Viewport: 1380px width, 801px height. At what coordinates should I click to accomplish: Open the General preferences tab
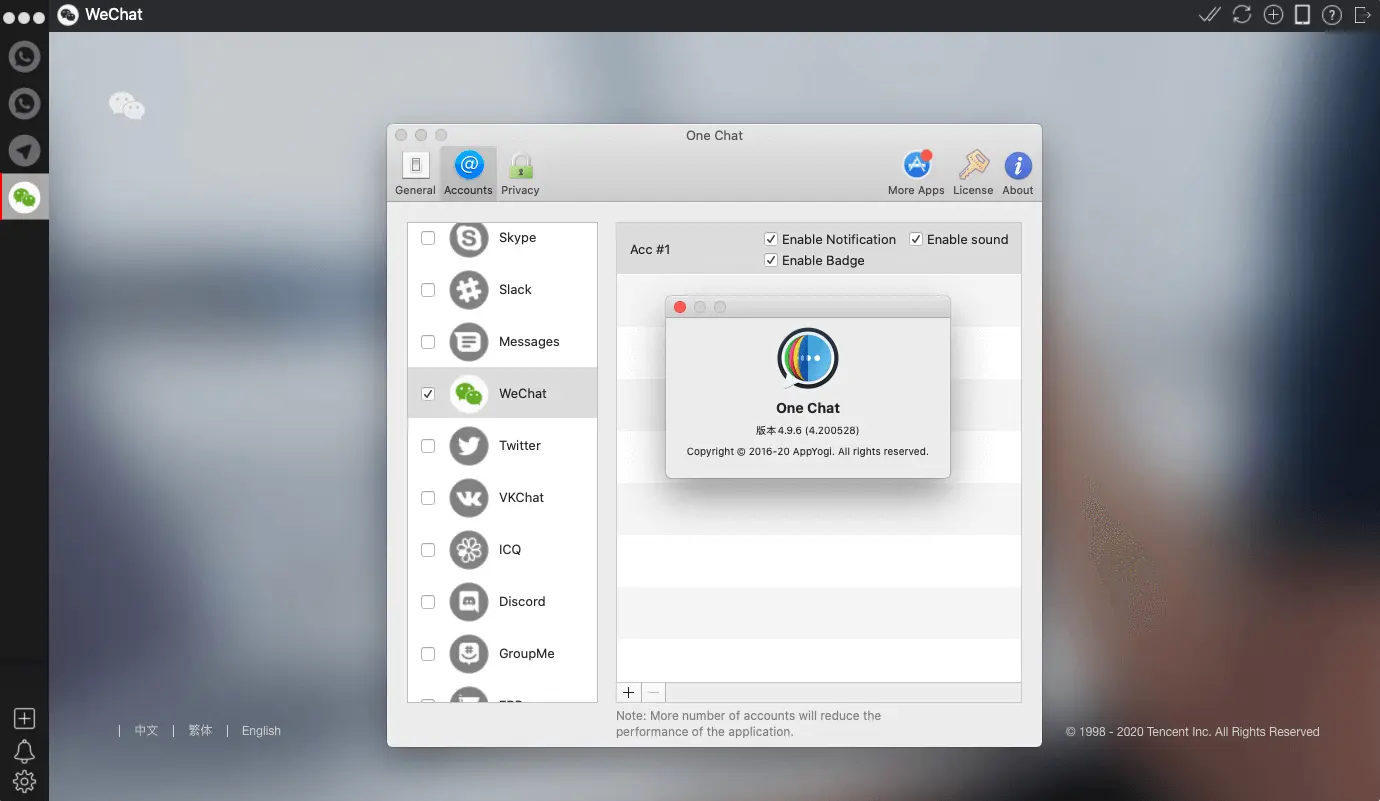tap(415, 174)
